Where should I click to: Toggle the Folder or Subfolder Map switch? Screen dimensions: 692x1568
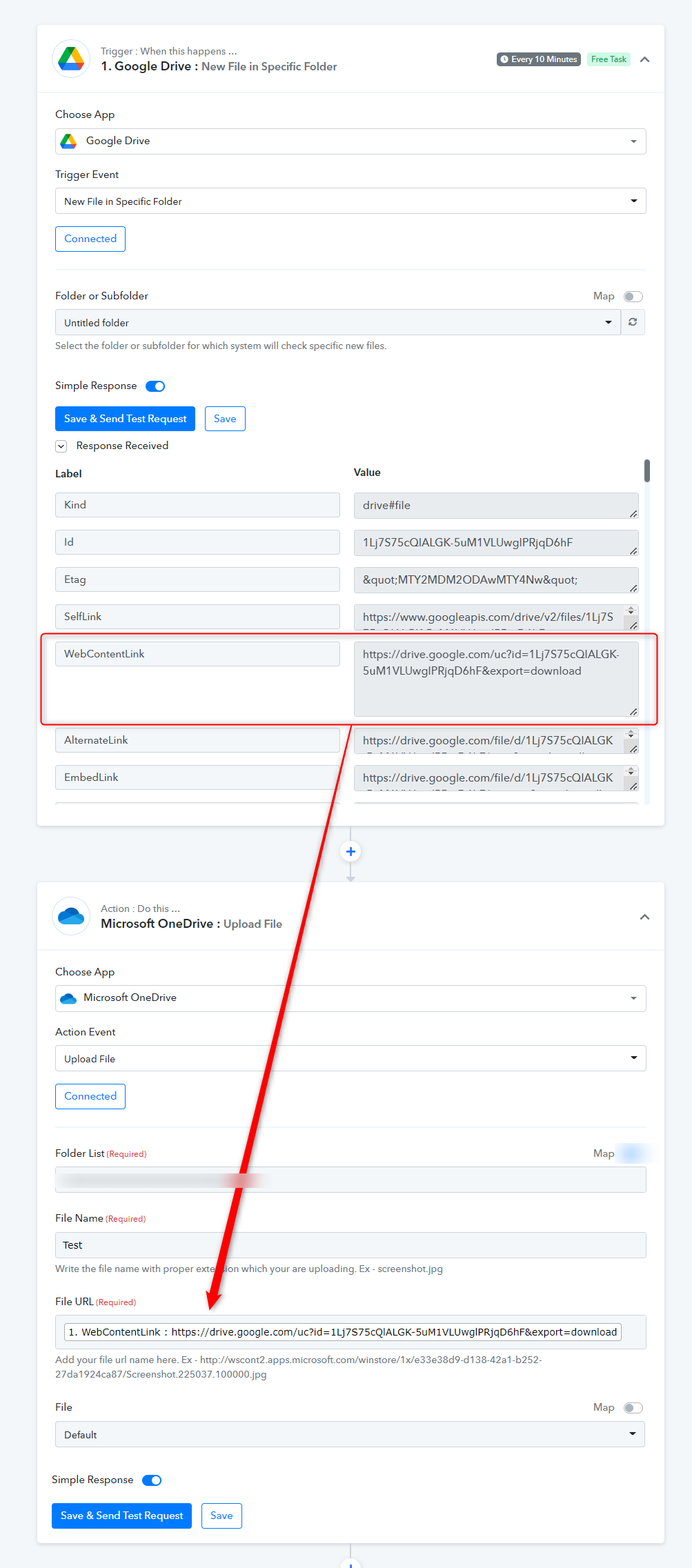pos(633,297)
